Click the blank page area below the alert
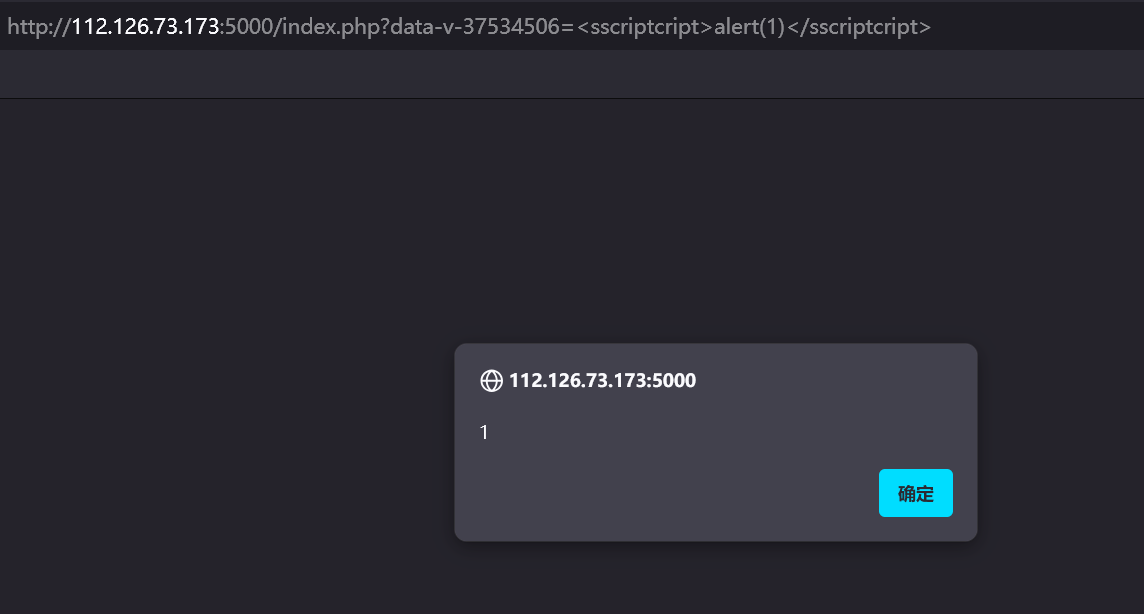 point(715,578)
